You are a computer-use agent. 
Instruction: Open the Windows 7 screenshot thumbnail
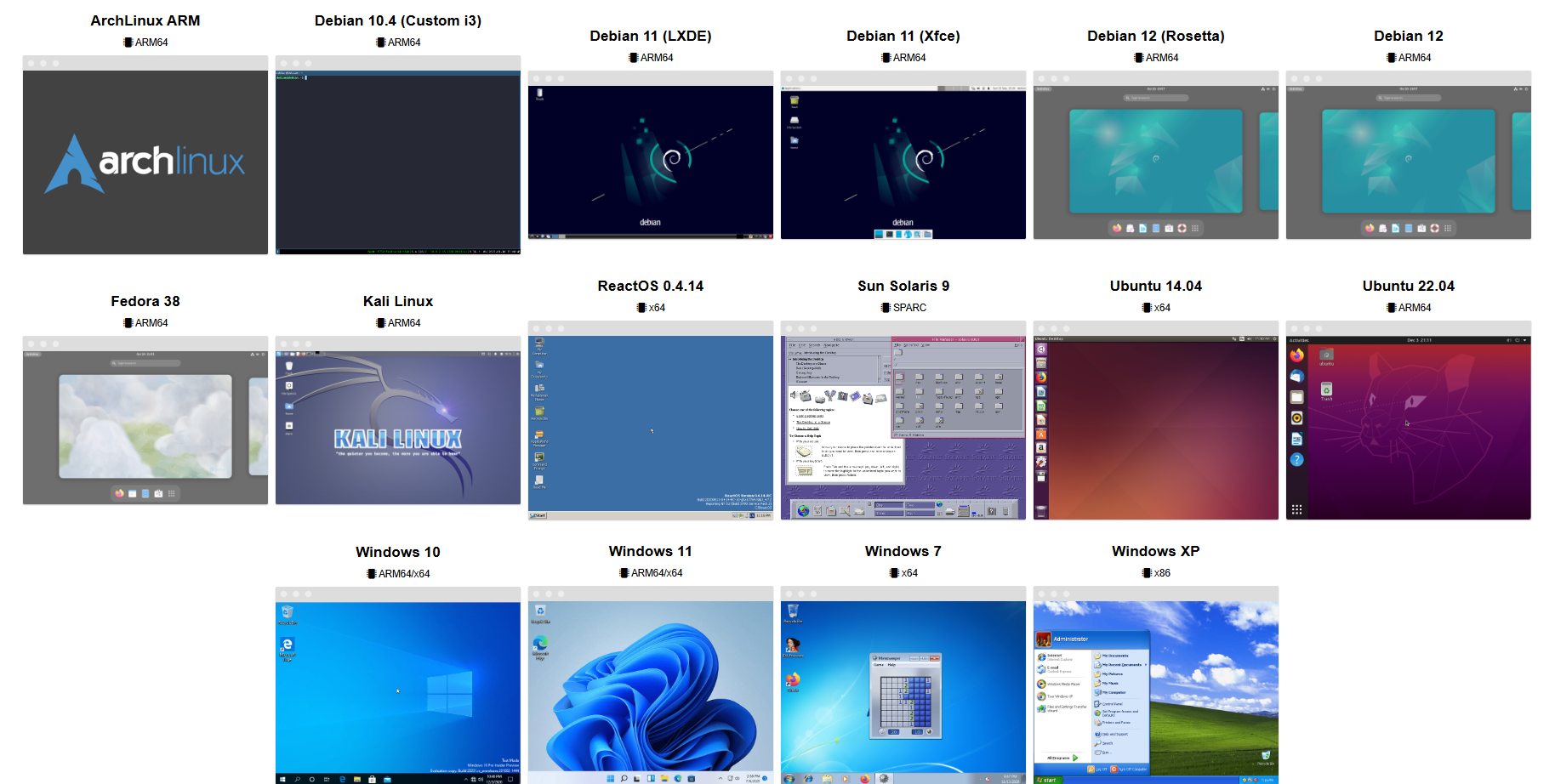[x=903, y=685]
